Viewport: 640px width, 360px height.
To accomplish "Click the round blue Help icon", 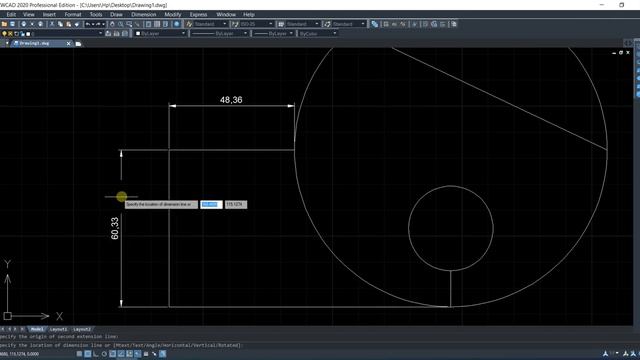I will click(177, 24).
